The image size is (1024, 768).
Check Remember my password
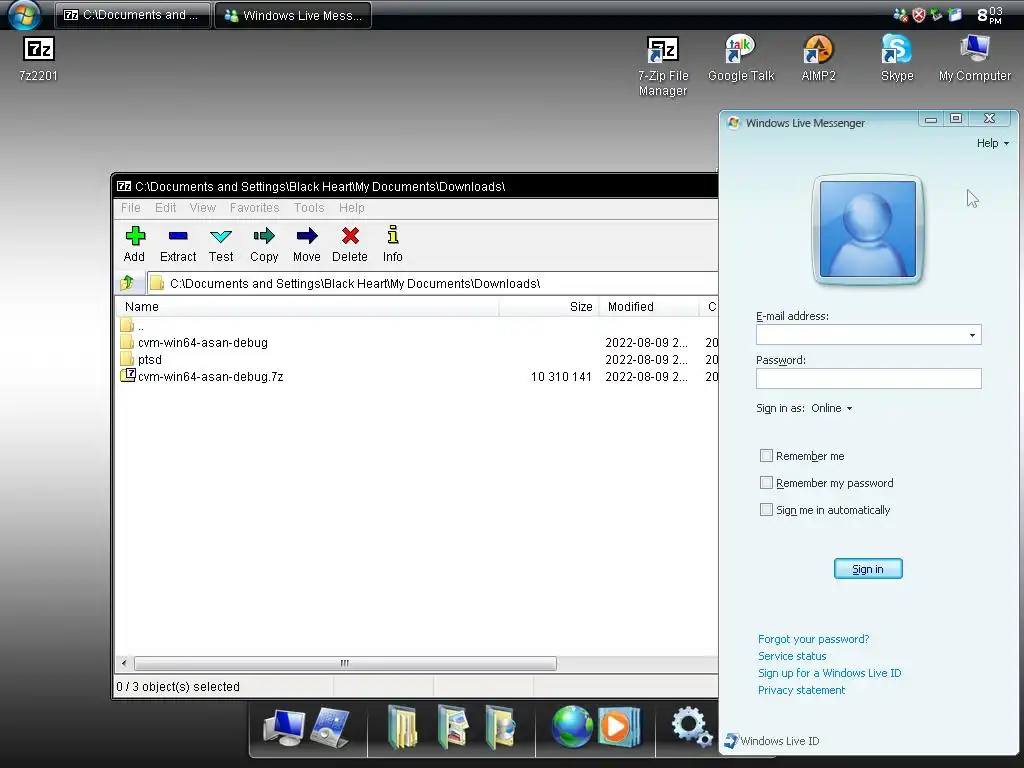[766, 482]
